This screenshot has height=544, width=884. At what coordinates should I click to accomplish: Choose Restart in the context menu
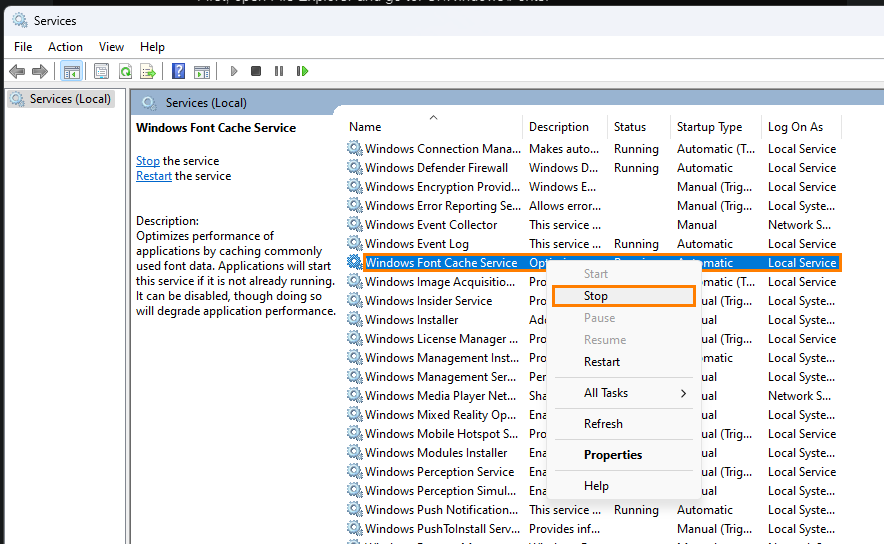pyautogui.click(x=624, y=362)
